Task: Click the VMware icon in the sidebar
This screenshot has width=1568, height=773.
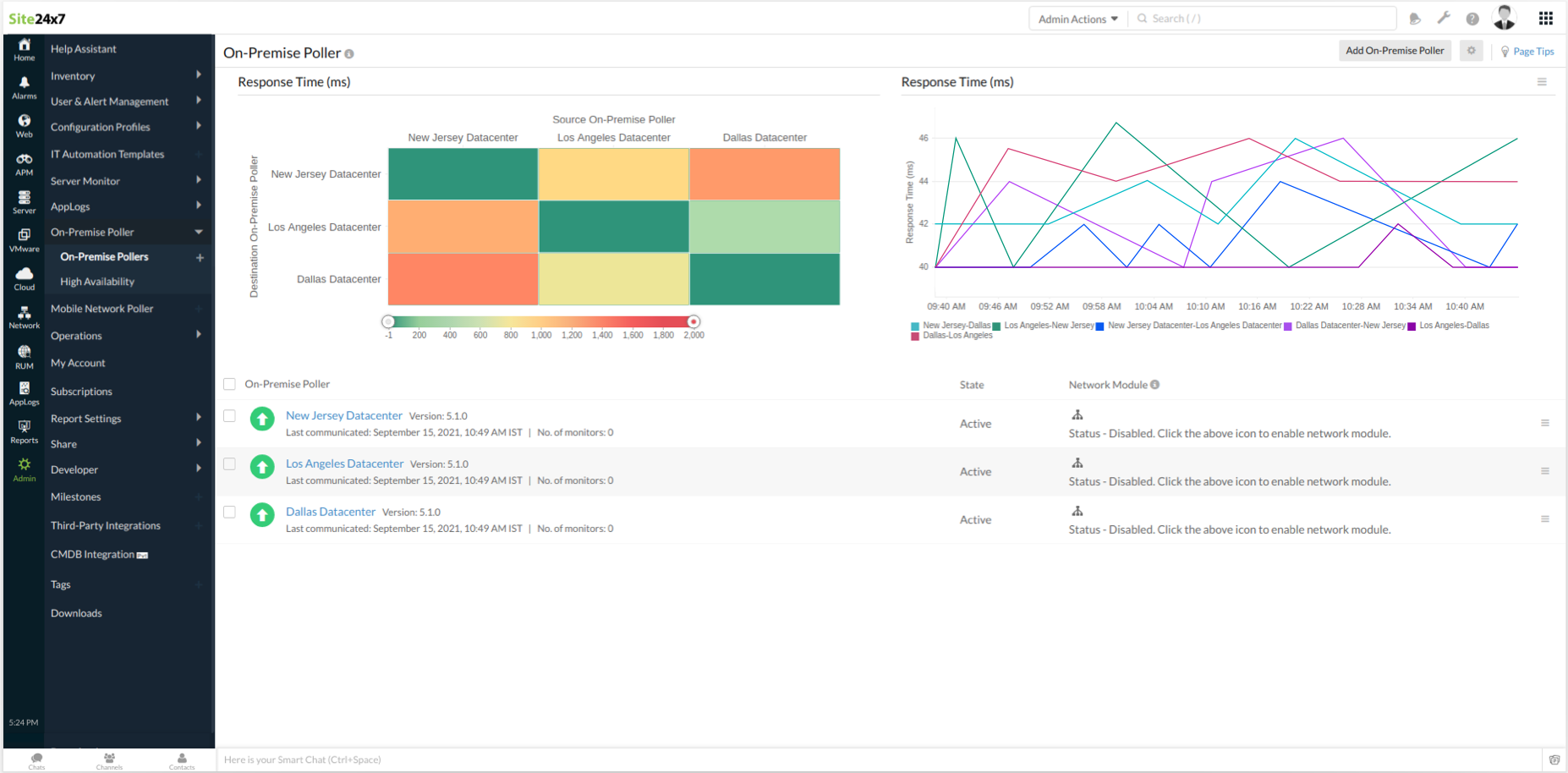Action: tap(24, 238)
